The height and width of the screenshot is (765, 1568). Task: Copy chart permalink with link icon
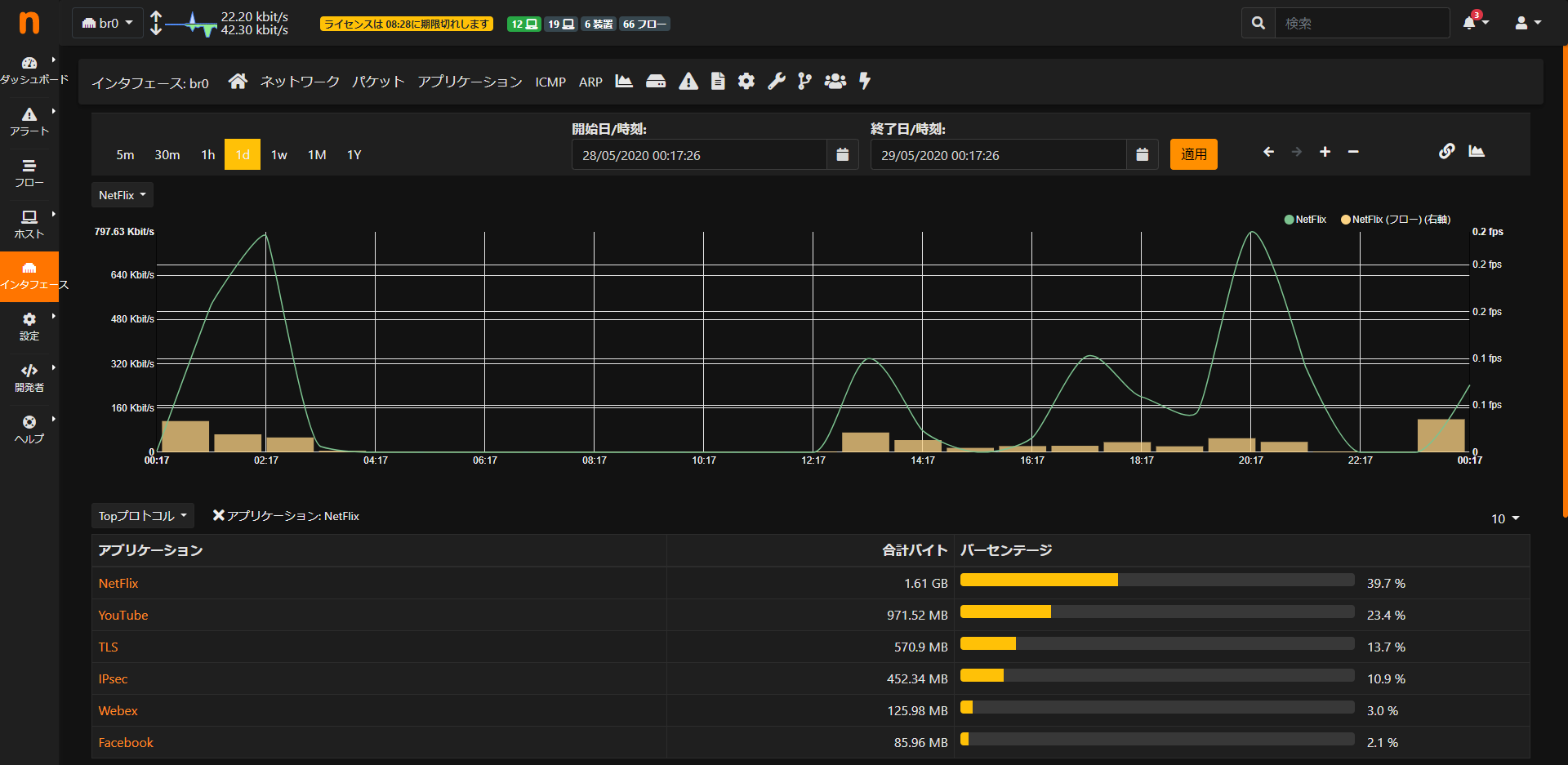tap(1446, 151)
